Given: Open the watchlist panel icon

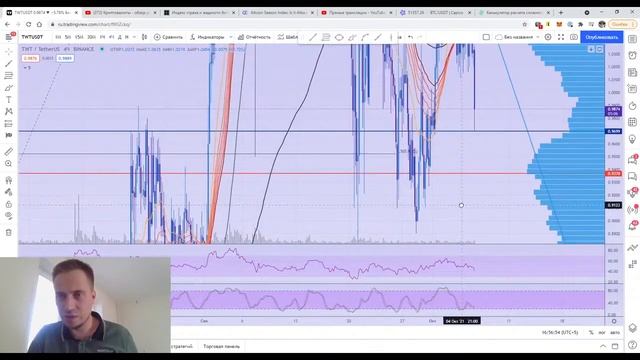Looking at the screenshot, I should pos(632,39).
